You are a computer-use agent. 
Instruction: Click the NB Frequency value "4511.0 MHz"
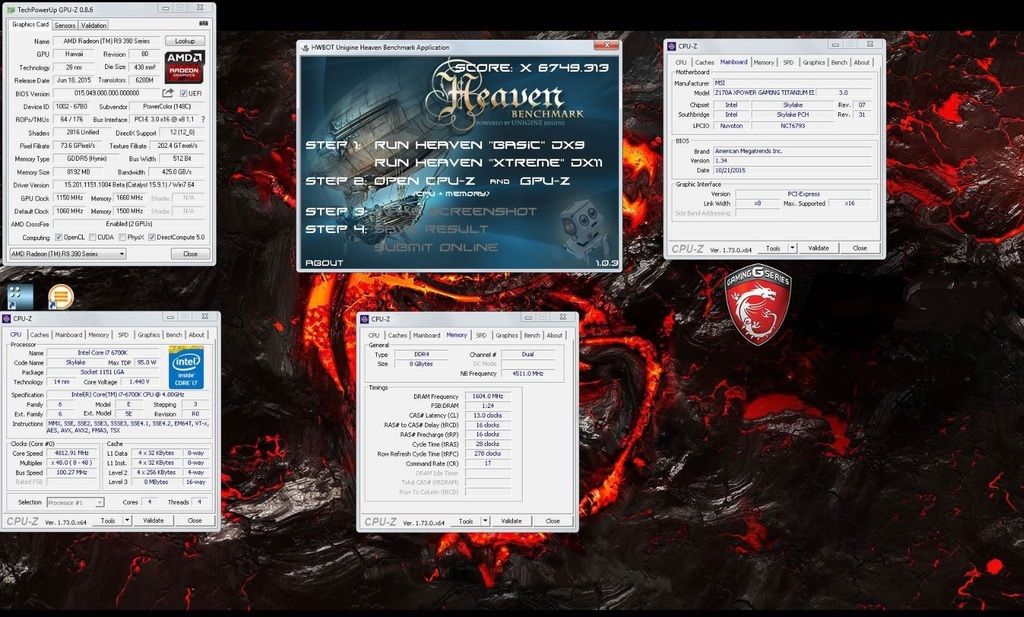click(x=527, y=373)
